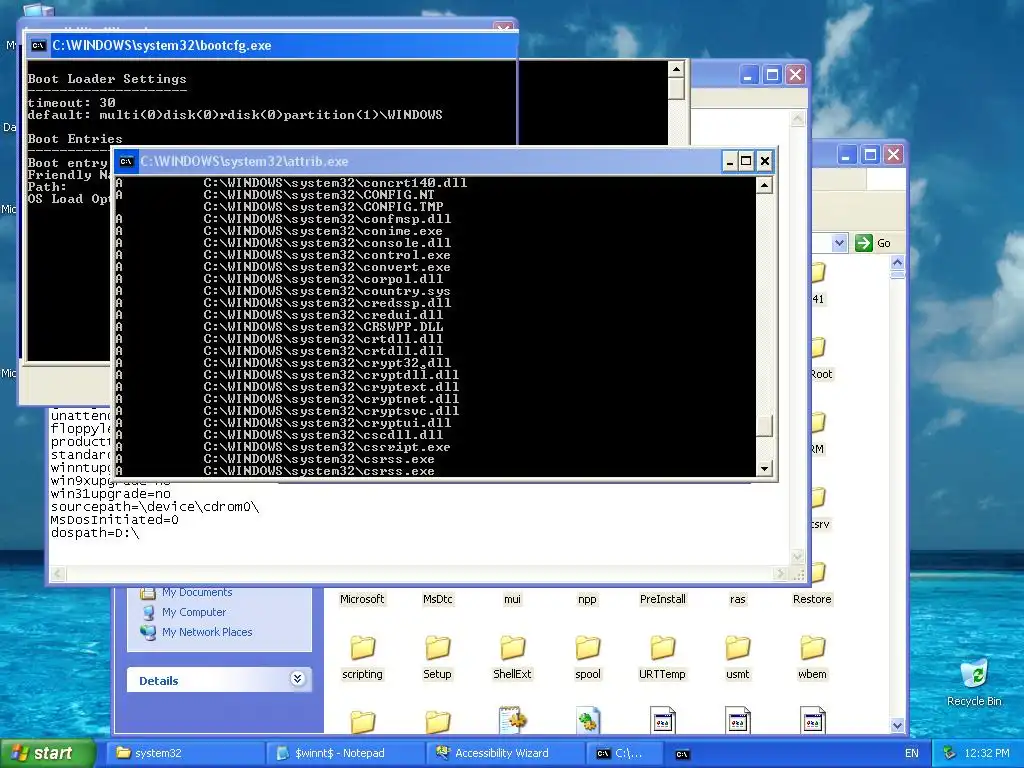Click the EN language indicator in taskbar
Screen dimensions: 1024x768
(x=912, y=753)
